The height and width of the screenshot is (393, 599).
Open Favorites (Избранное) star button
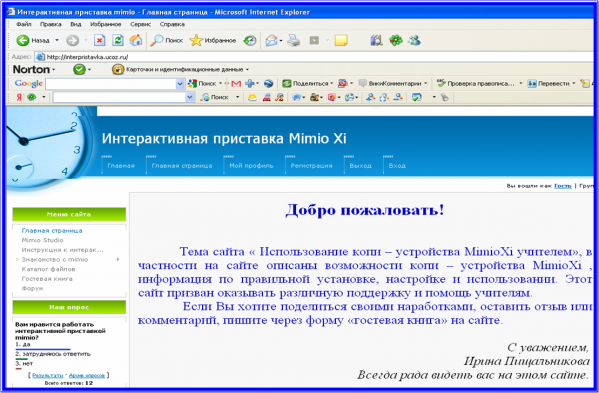(213, 40)
